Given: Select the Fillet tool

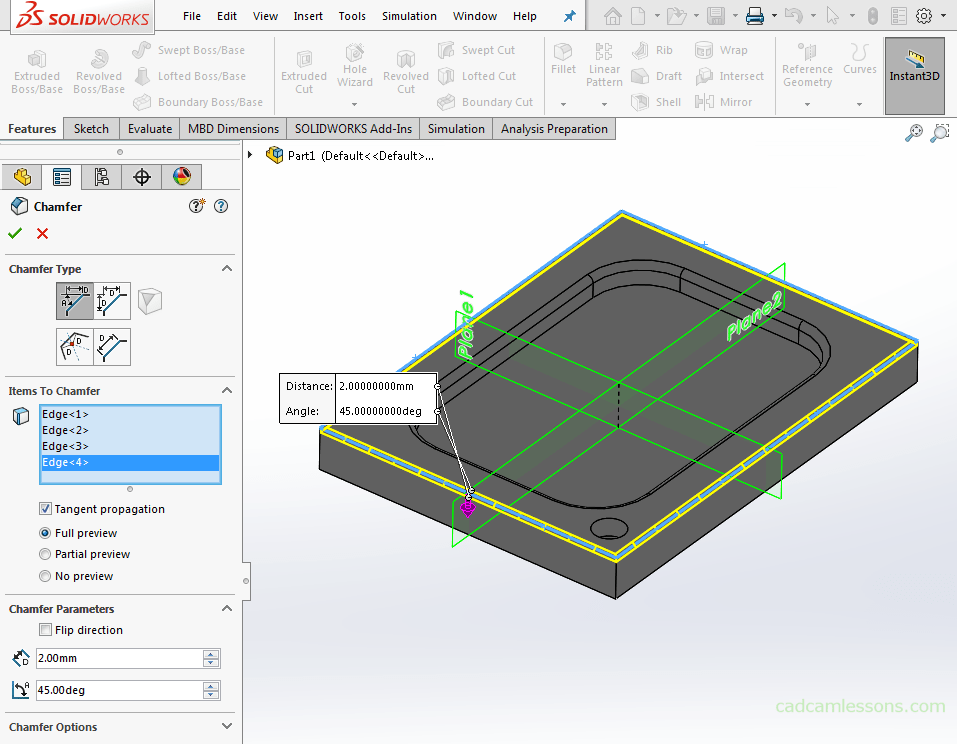Looking at the screenshot, I should (x=563, y=59).
